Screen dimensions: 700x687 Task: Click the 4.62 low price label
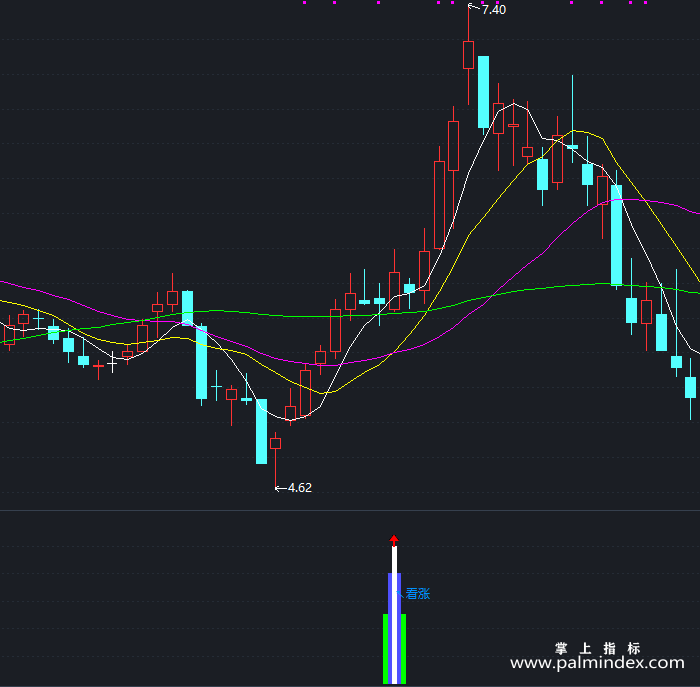(300, 488)
